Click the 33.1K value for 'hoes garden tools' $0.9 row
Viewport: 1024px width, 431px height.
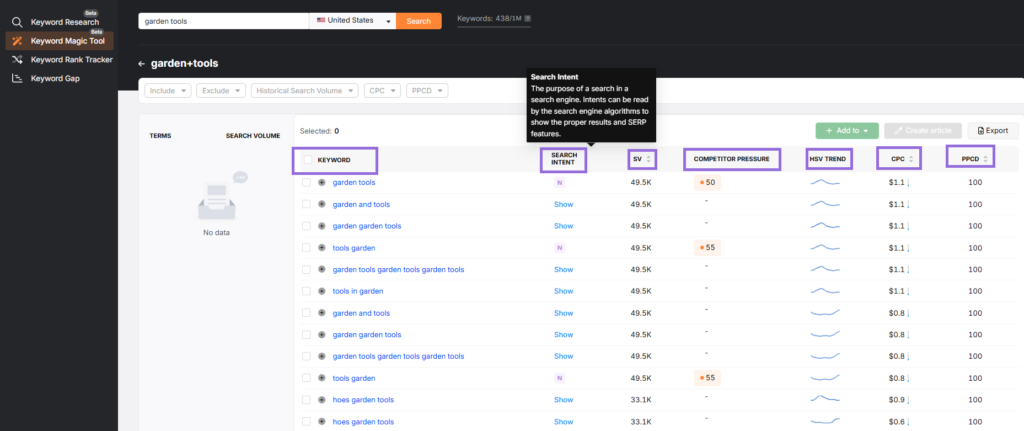click(x=641, y=400)
